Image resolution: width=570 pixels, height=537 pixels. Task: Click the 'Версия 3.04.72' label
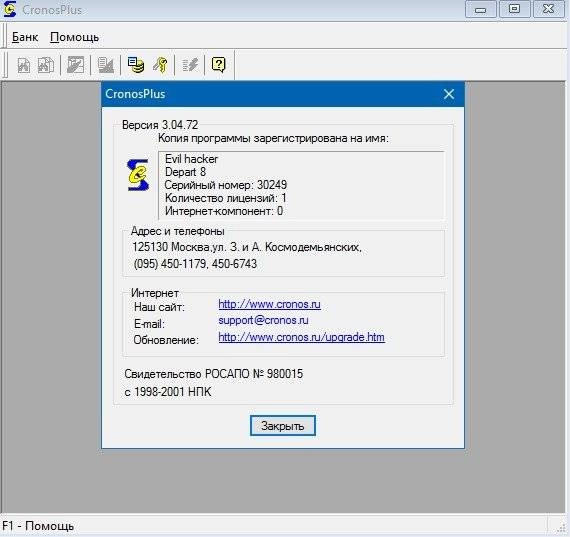pos(160,125)
